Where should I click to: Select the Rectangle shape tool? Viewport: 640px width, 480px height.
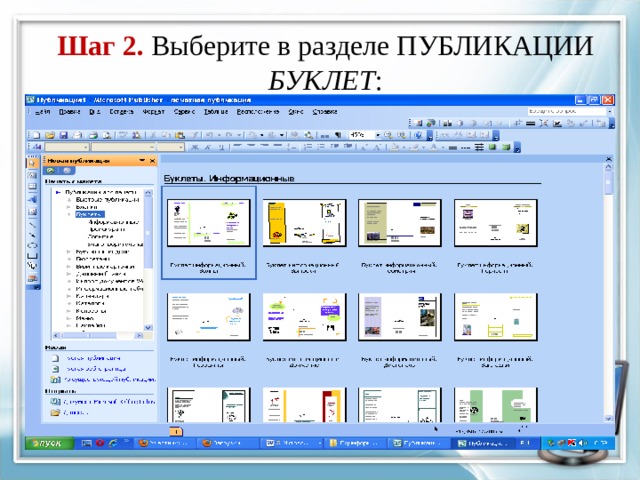click(32, 256)
